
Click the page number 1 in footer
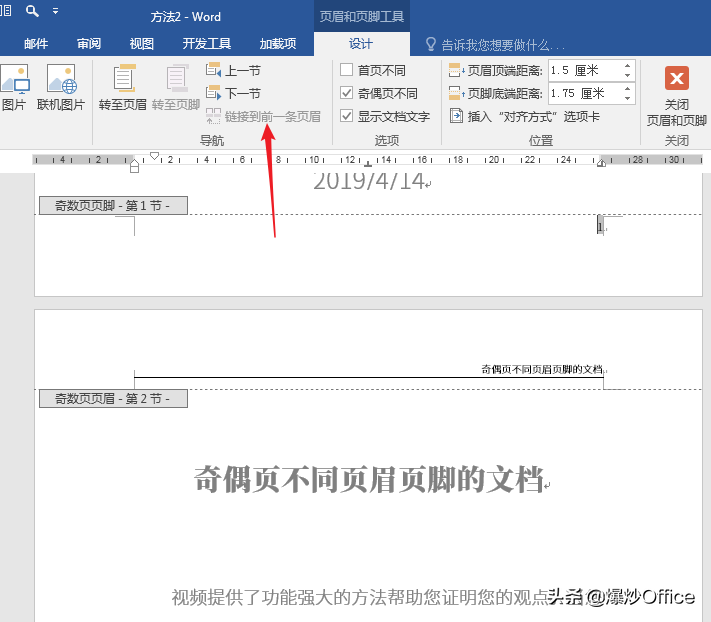coord(600,227)
